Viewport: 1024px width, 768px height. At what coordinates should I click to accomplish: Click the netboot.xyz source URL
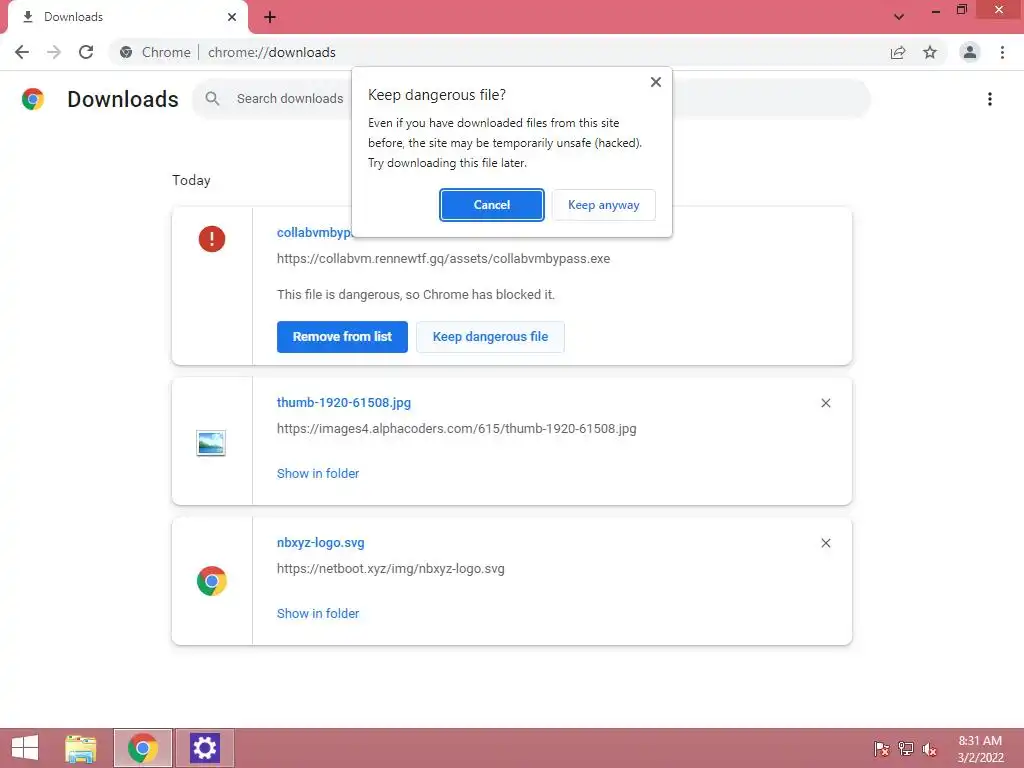[391, 569]
